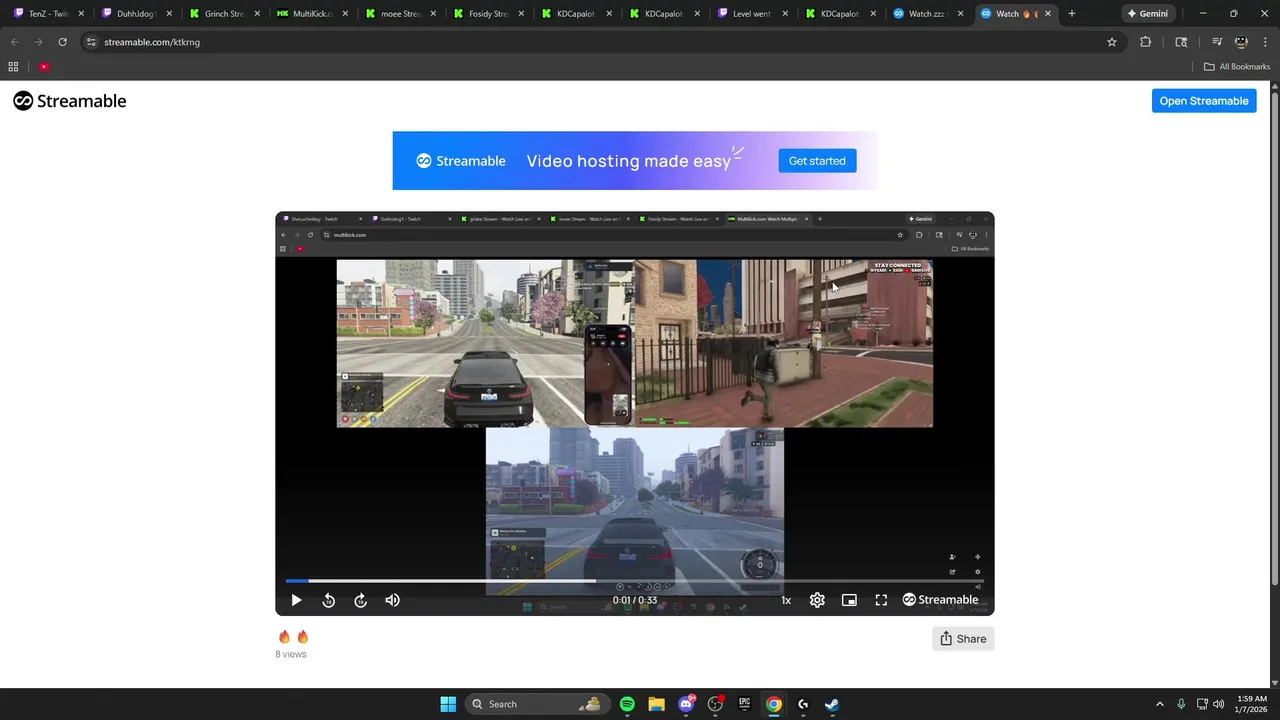Switch to the Level went tab
Image resolution: width=1280 pixels, height=720 pixels.
click(751, 14)
